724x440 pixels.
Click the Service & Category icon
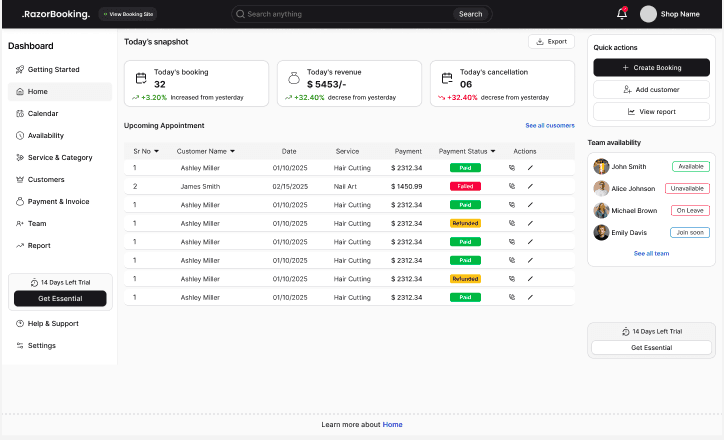point(20,157)
